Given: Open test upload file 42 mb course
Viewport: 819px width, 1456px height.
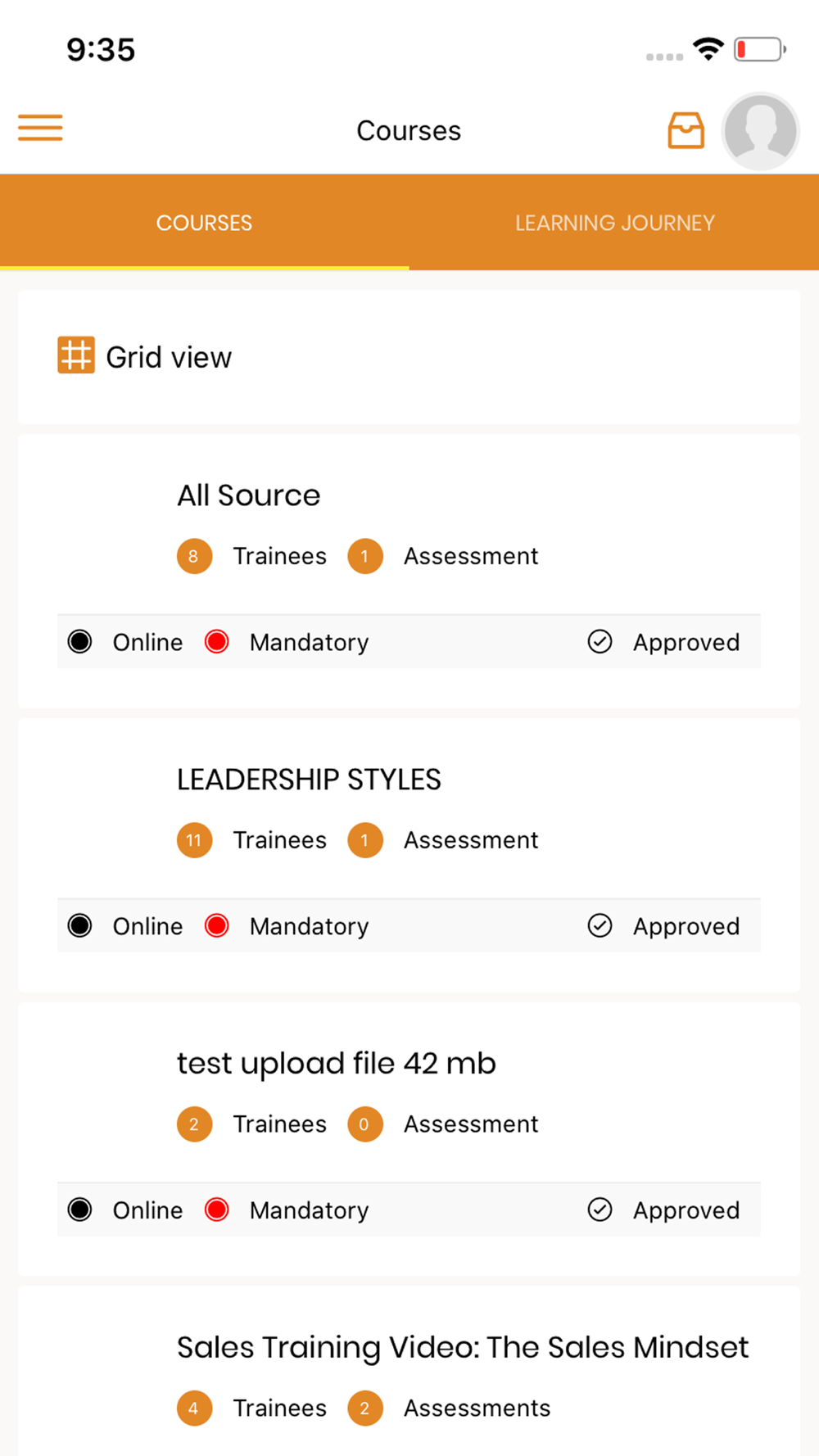Looking at the screenshot, I should (x=336, y=1064).
